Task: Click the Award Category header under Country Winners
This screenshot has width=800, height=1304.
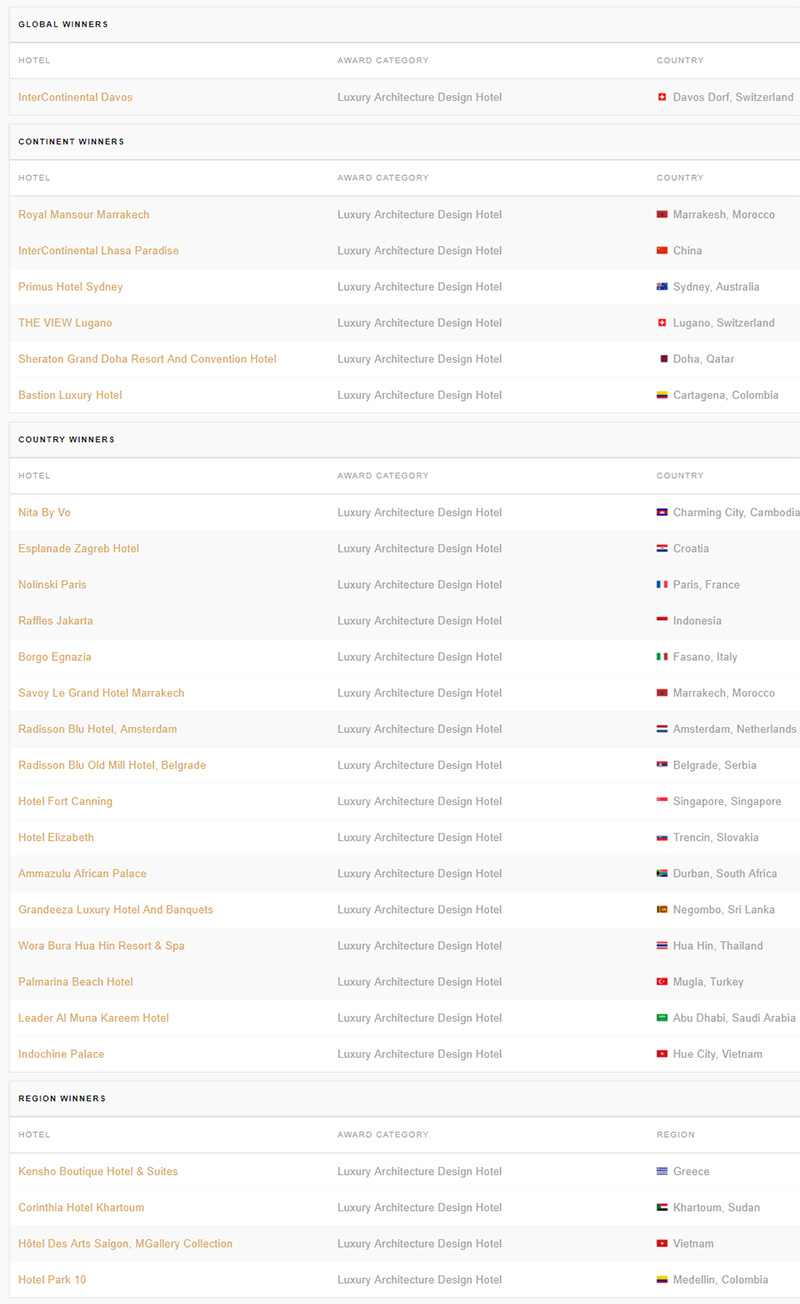Action: 383,476
